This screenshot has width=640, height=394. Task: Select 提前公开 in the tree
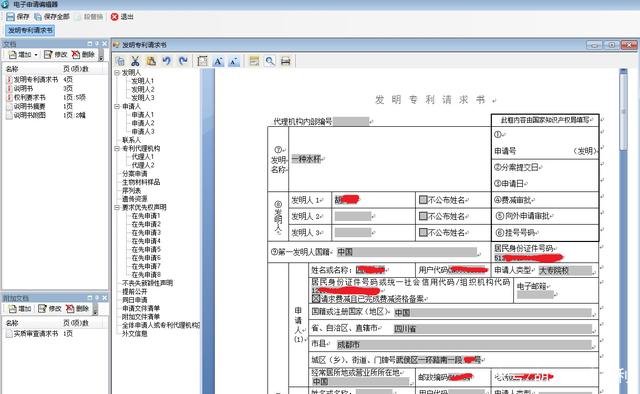point(135,292)
